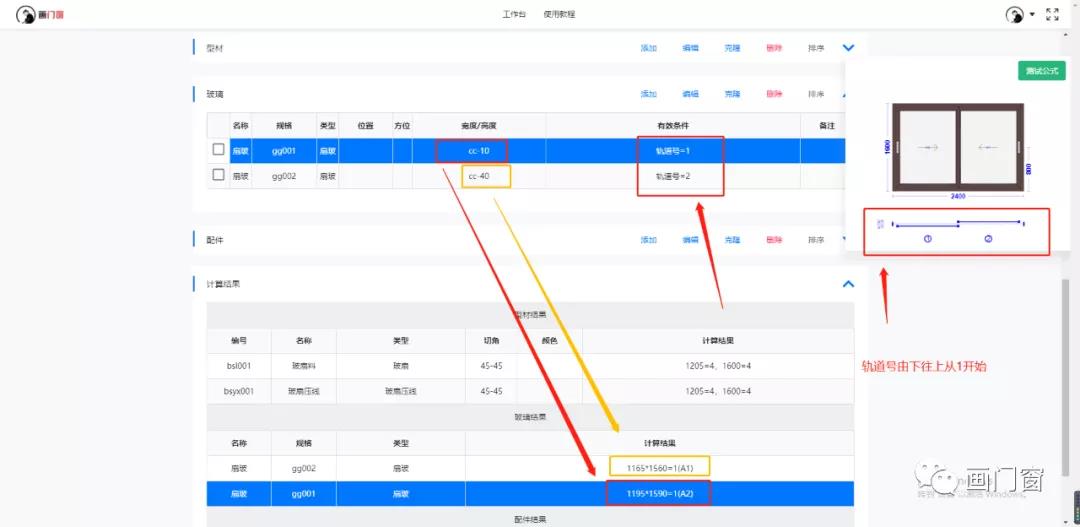Click 删除 in the 型材 section
This screenshot has width=1080, height=527.
click(774, 48)
